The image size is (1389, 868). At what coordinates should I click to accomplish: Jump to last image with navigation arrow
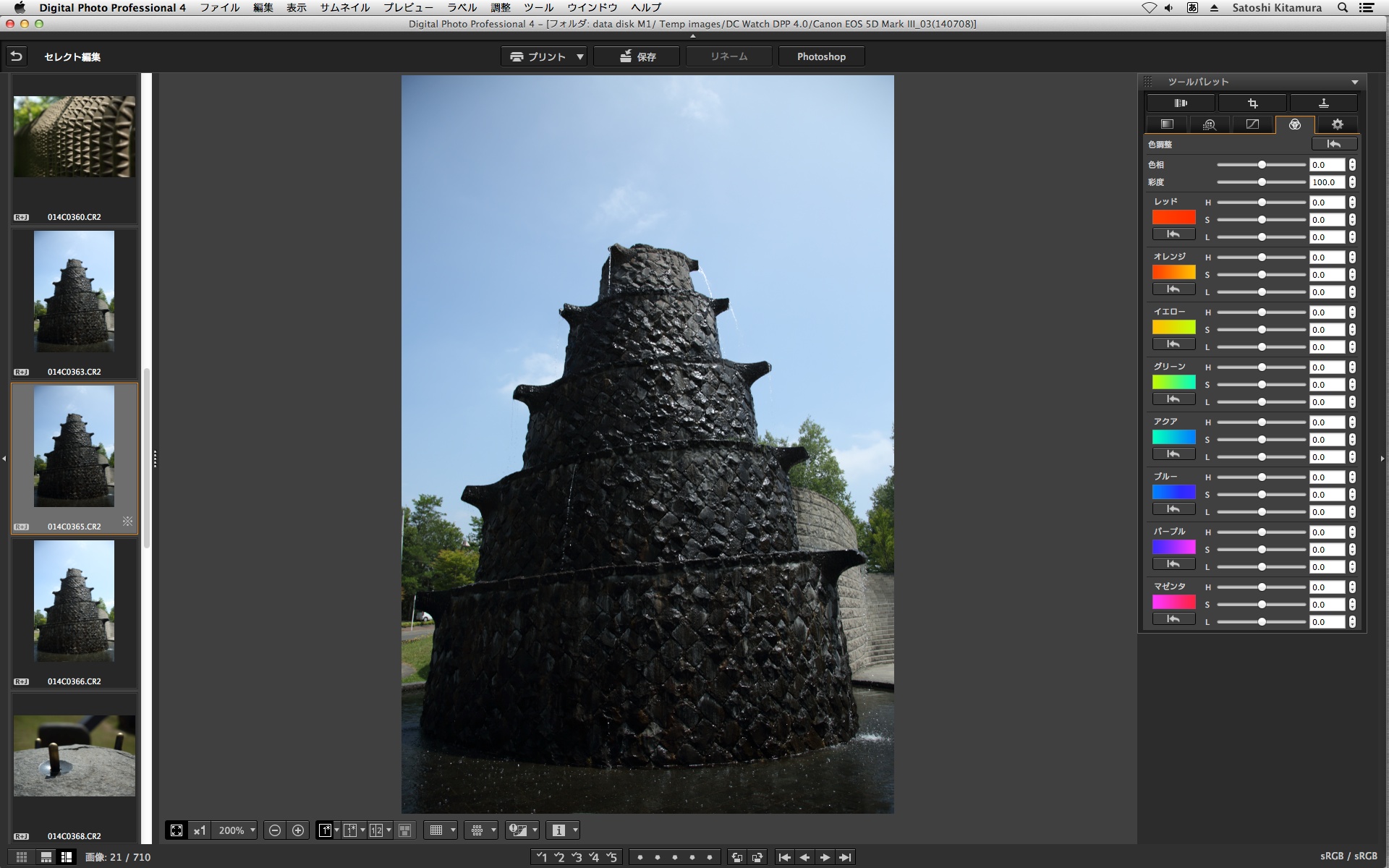844,857
